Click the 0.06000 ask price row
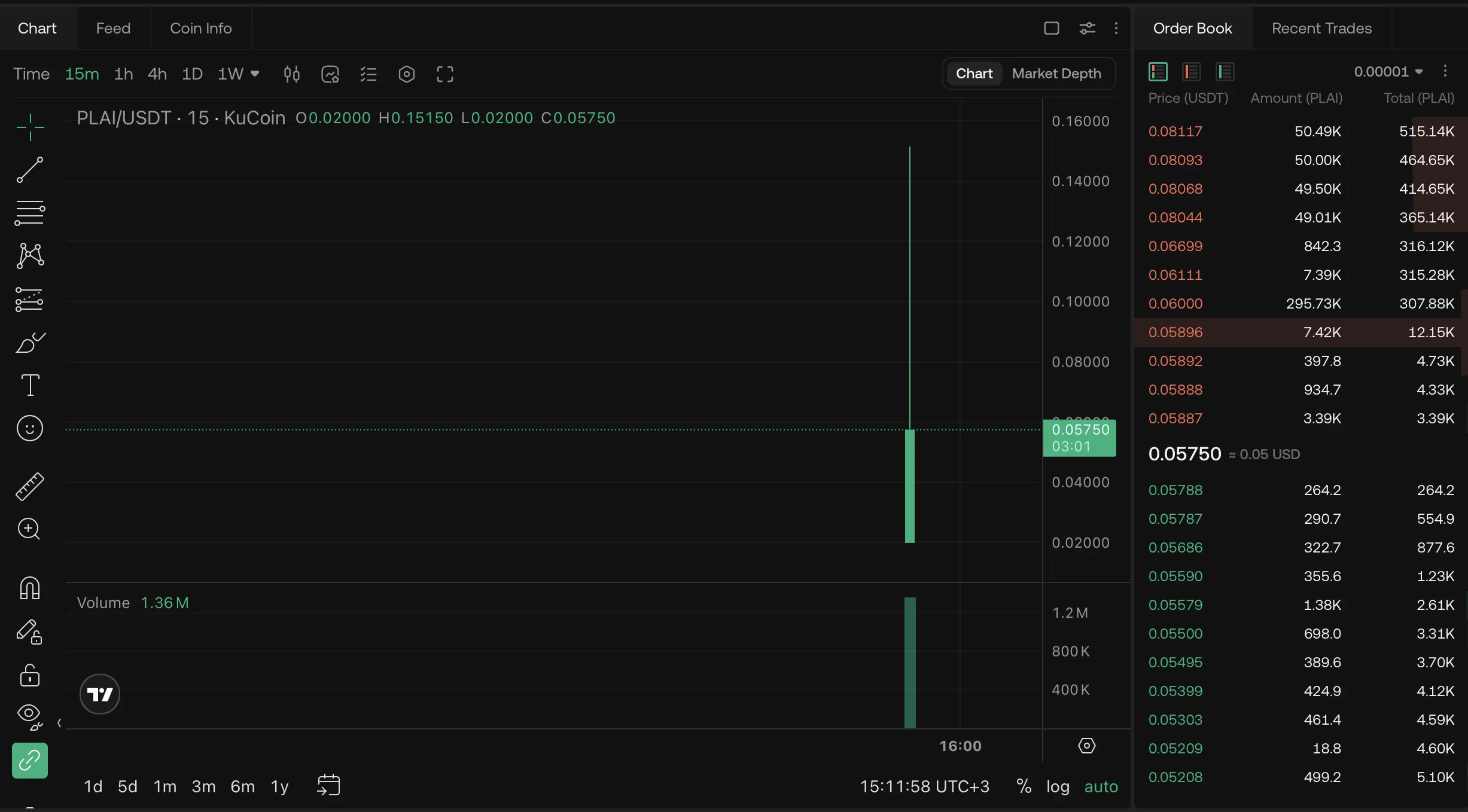 (x=1175, y=304)
